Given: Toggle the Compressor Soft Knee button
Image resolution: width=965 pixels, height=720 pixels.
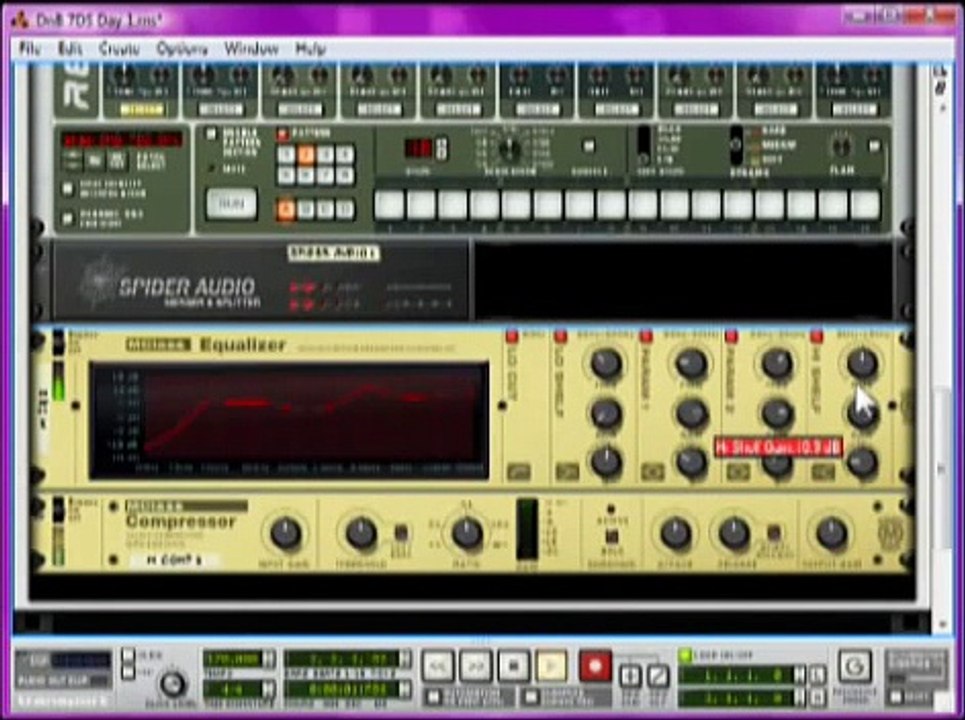Looking at the screenshot, I should point(401,532).
